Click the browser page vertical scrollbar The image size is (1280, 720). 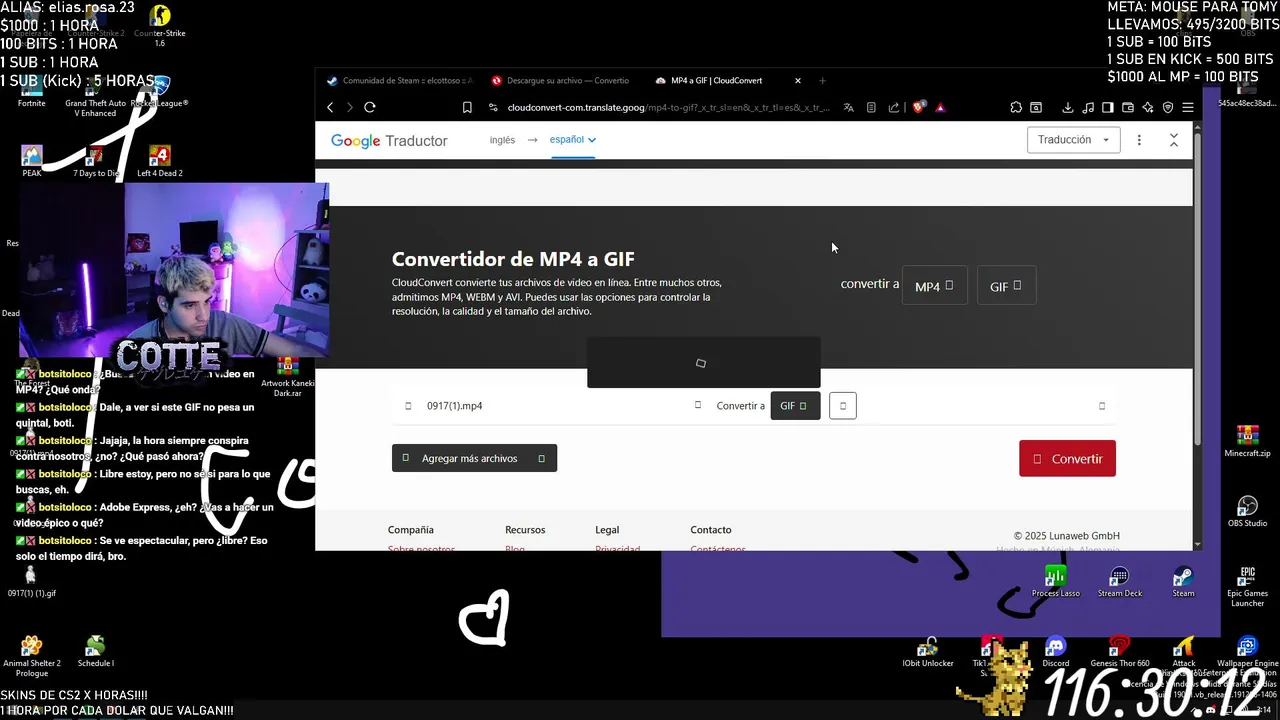[1197, 290]
